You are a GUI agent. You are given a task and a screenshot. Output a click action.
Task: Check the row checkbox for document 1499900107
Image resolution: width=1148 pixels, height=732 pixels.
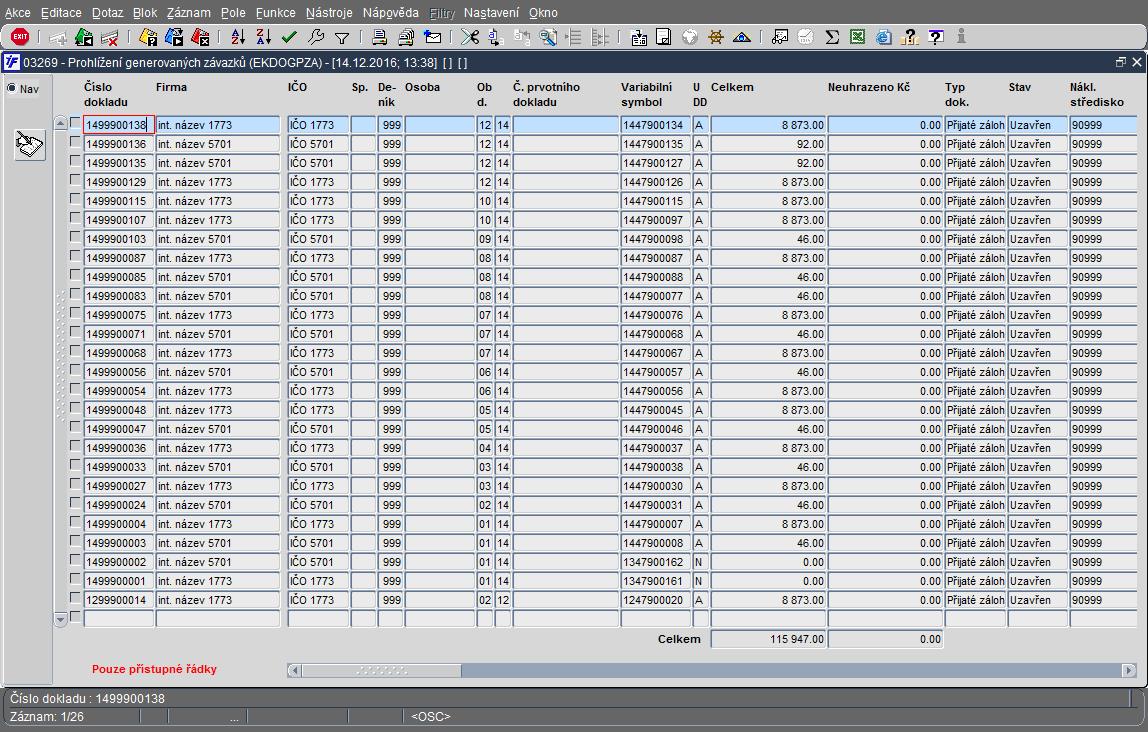click(x=75, y=218)
